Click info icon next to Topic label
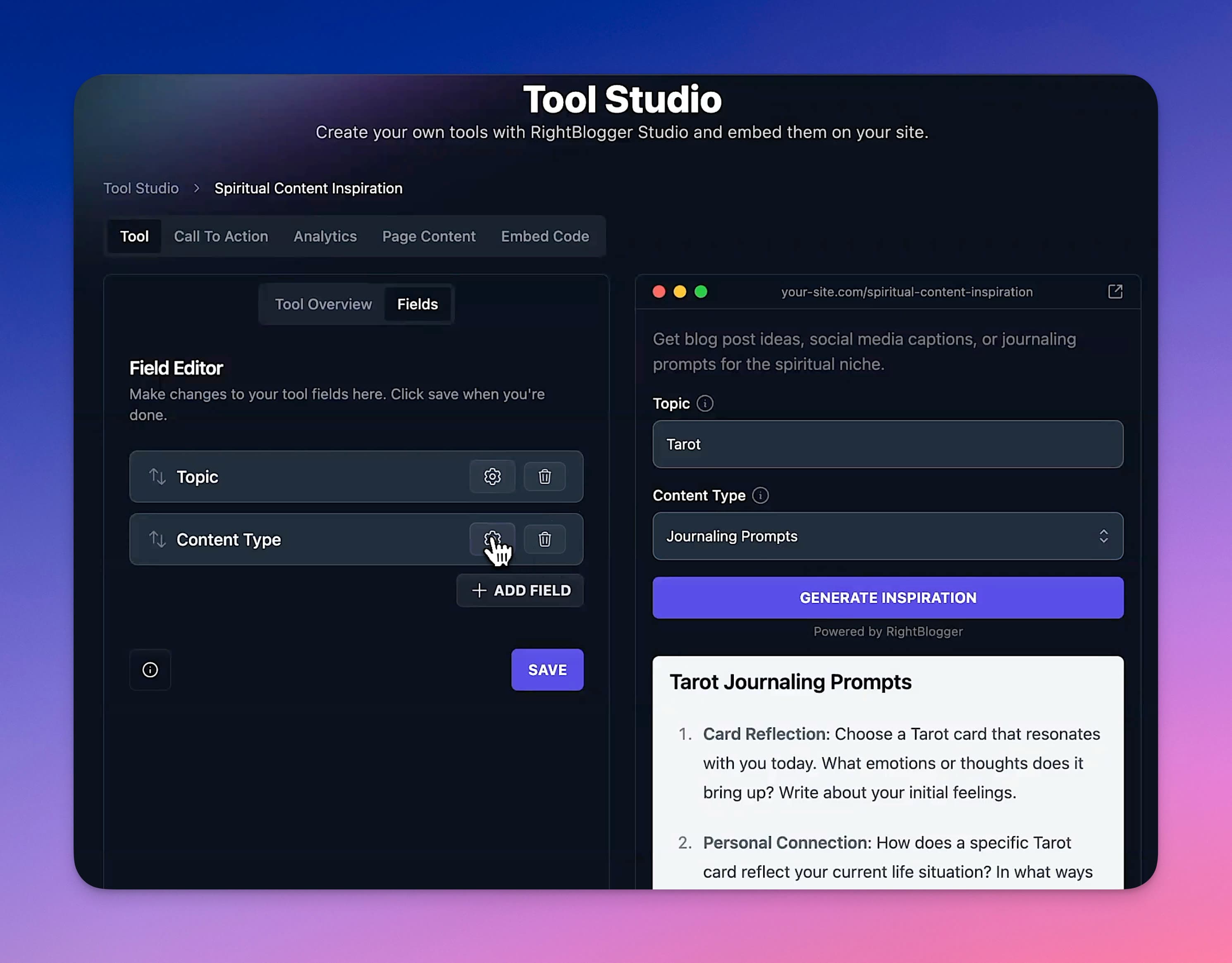 704,403
